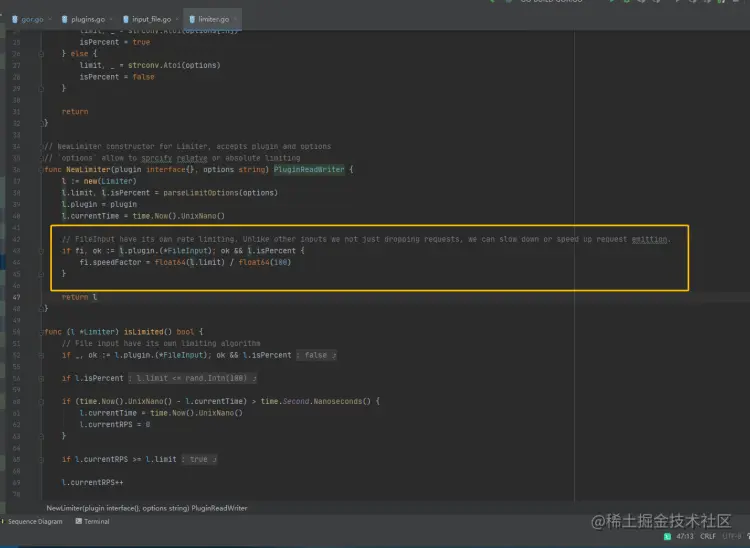Open the Sequence Diagram tool window
Image resolution: width=750 pixels, height=548 pixels.
click(x=33, y=521)
